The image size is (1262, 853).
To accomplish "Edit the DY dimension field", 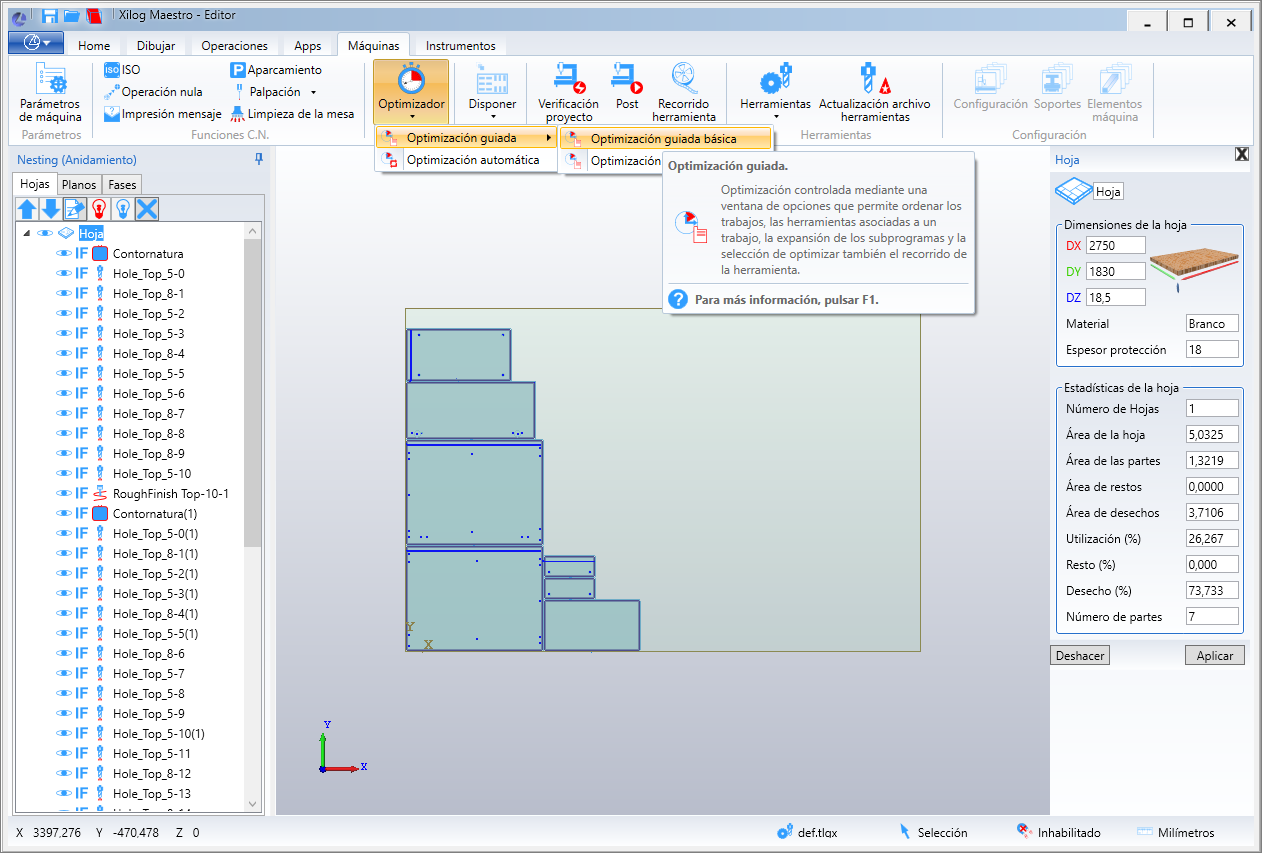I will [1116, 271].
